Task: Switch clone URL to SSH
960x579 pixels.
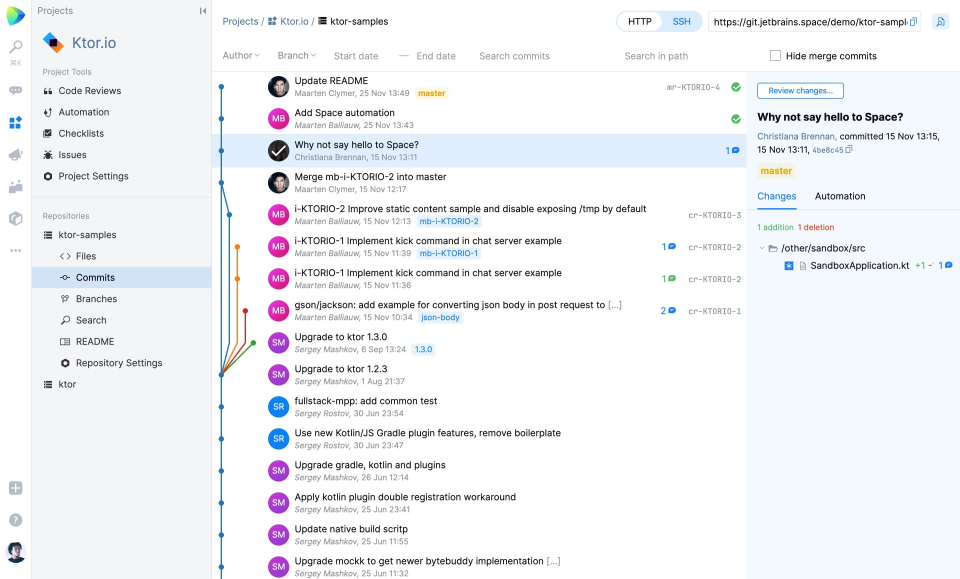Action: [681, 21]
